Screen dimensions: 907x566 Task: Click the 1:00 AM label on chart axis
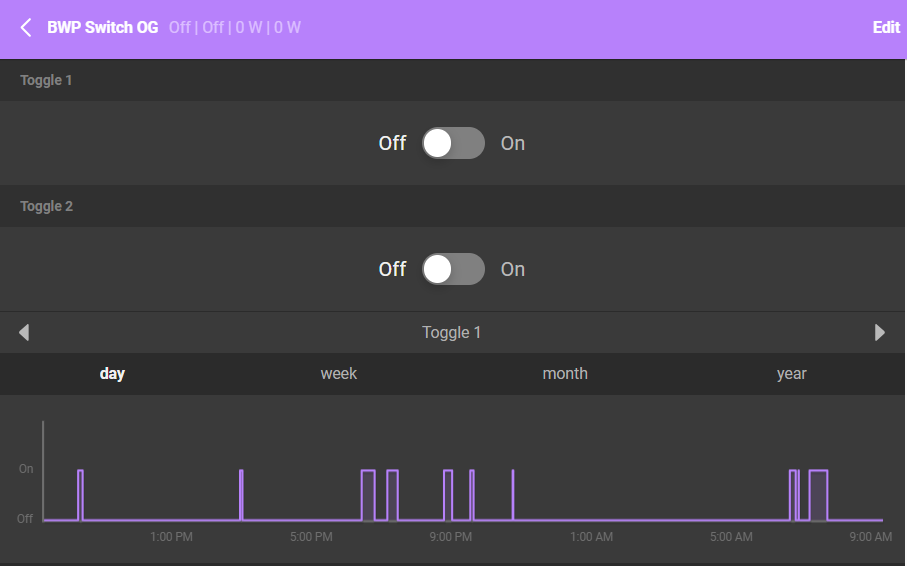click(x=592, y=537)
